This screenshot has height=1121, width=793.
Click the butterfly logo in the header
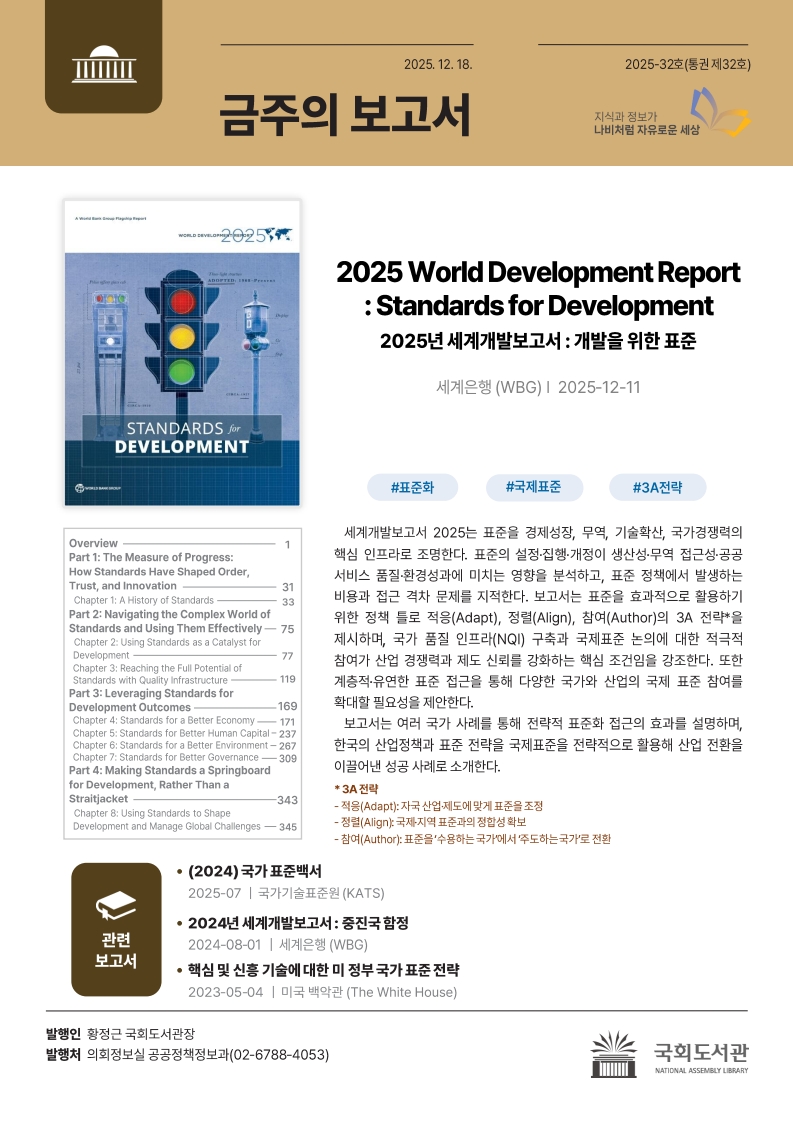coord(719,110)
